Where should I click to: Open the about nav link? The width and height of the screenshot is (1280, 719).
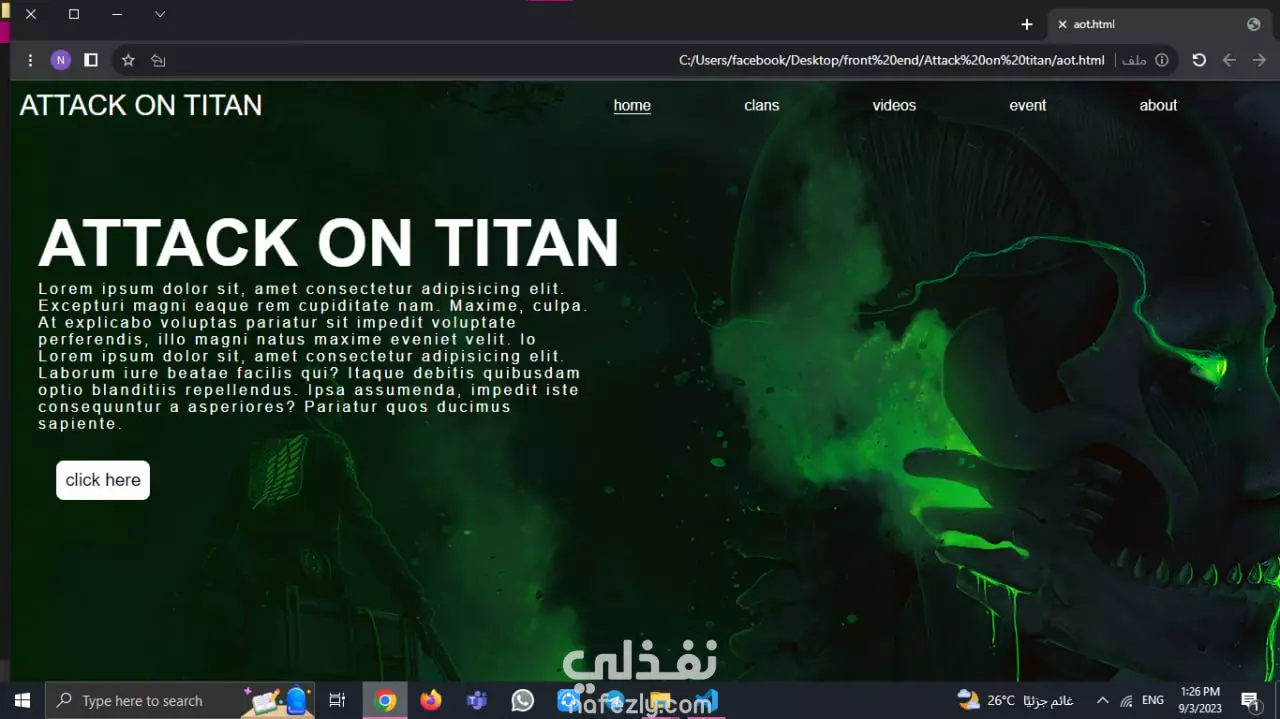pos(1158,105)
